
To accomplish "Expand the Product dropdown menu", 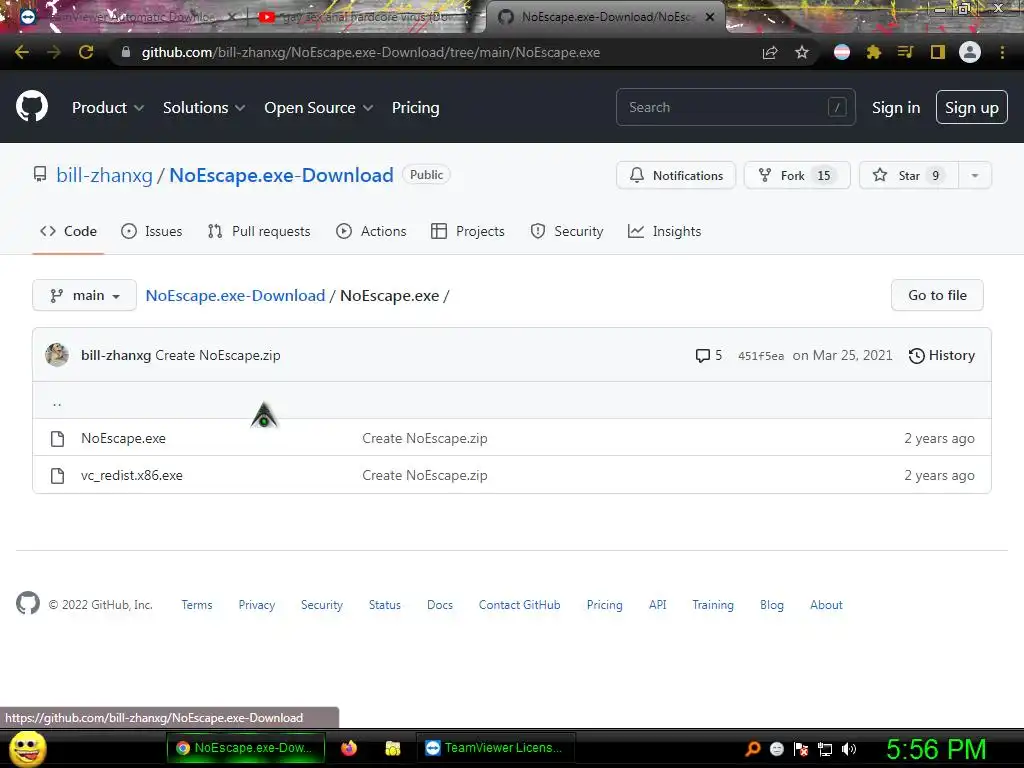I will pyautogui.click(x=108, y=108).
